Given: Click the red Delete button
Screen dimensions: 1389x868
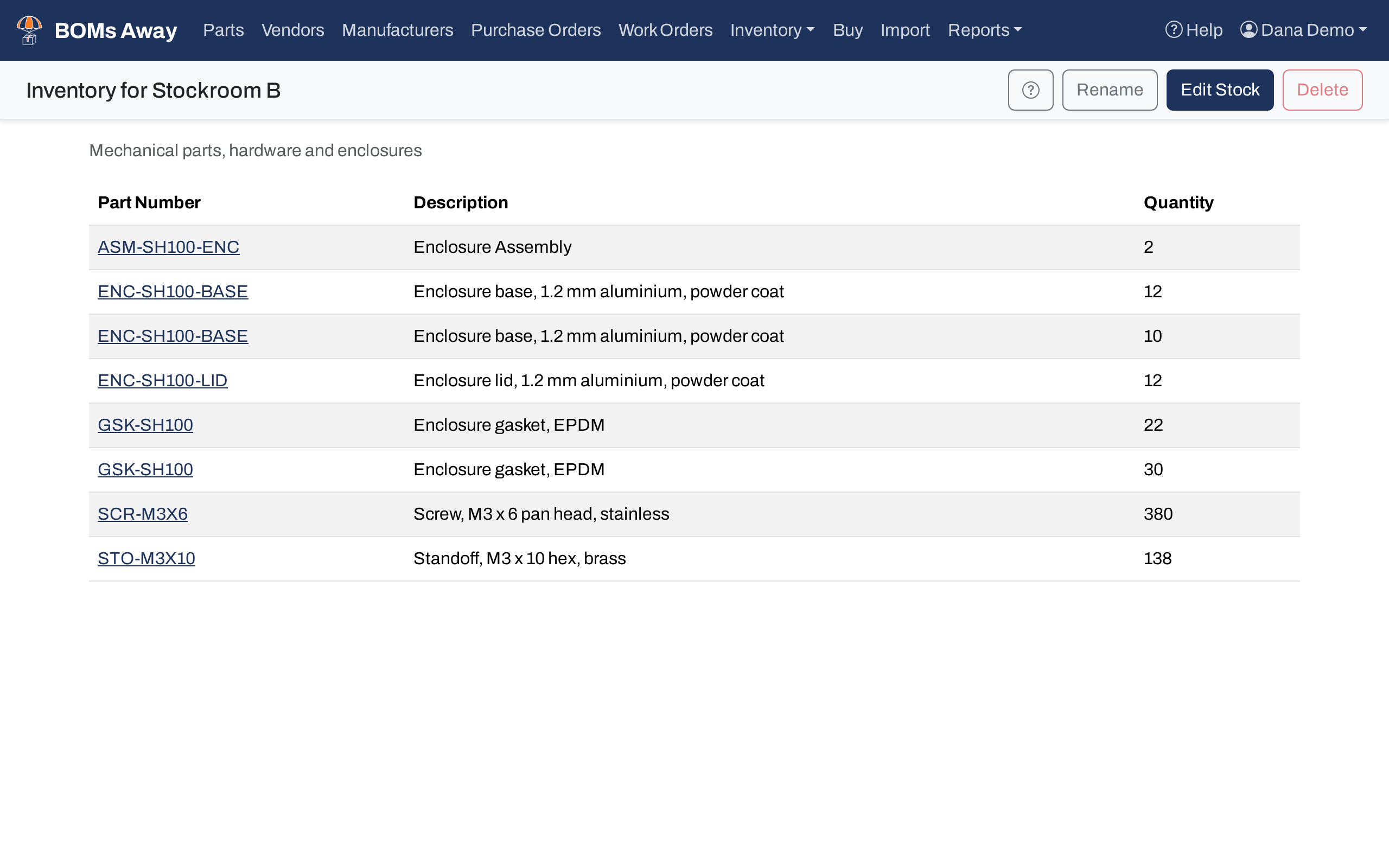Looking at the screenshot, I should (1322, 90).
